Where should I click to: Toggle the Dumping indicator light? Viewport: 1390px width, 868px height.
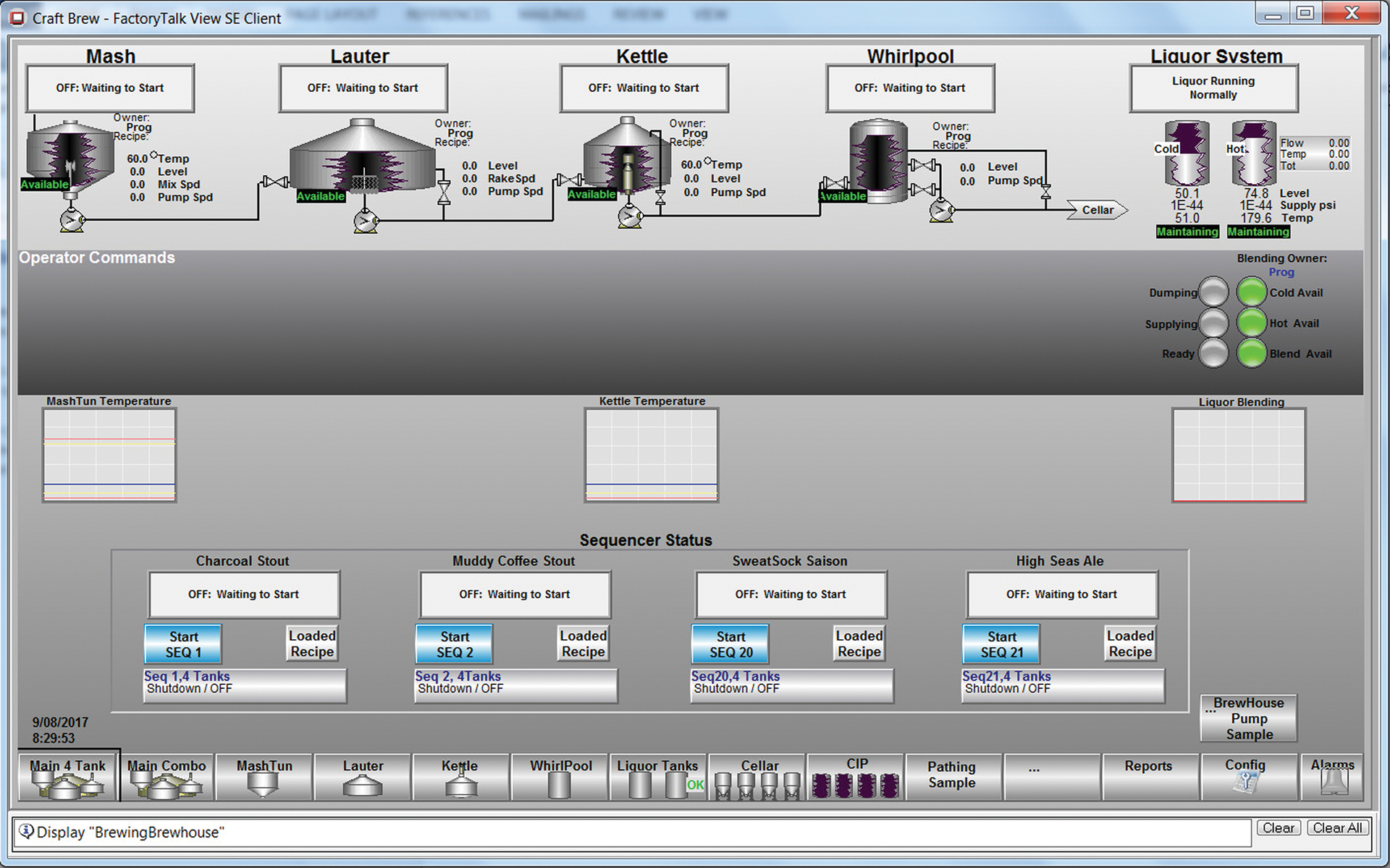tap(1213, 292)
